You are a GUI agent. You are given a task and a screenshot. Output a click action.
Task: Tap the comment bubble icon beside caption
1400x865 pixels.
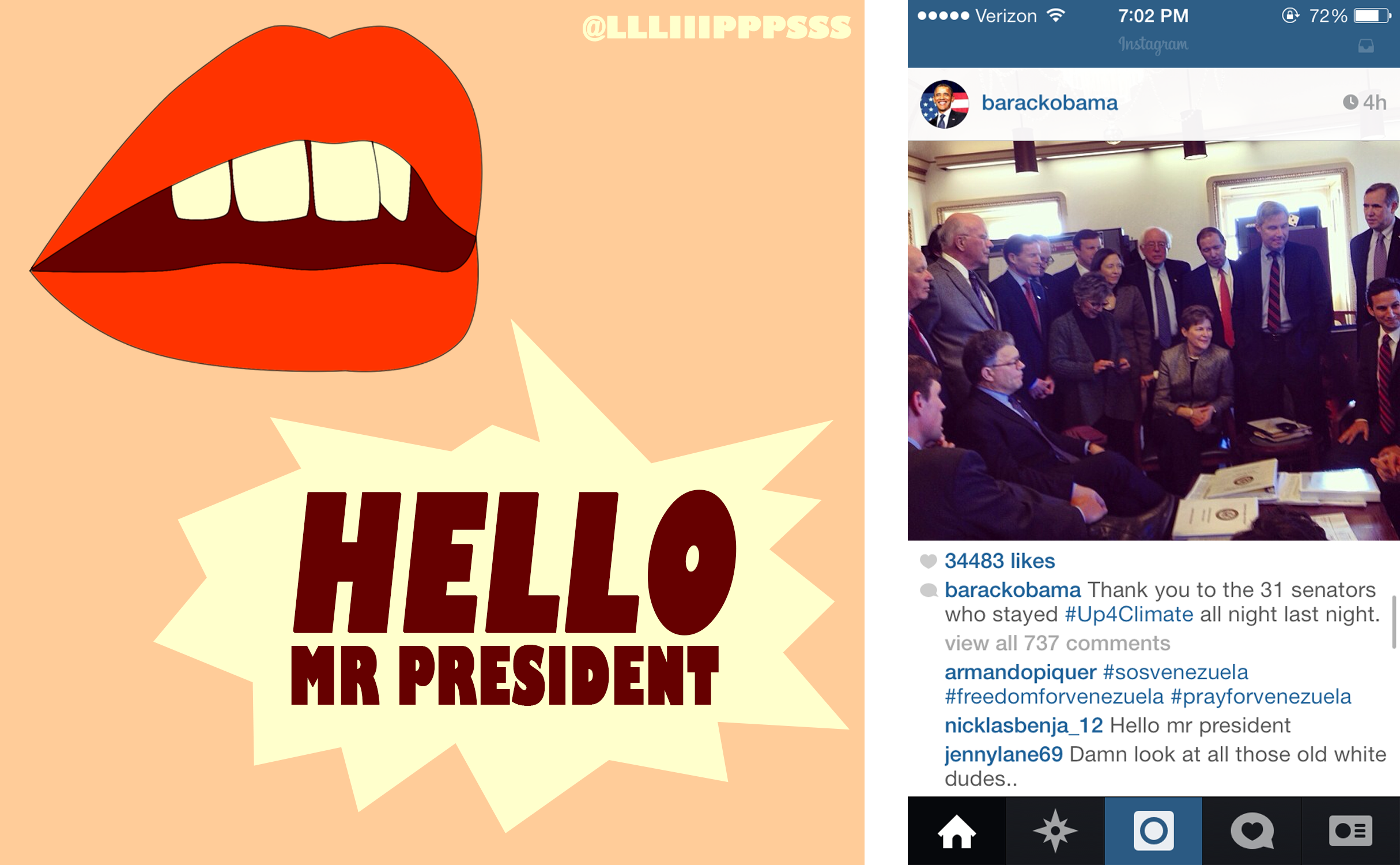[929, 590]
